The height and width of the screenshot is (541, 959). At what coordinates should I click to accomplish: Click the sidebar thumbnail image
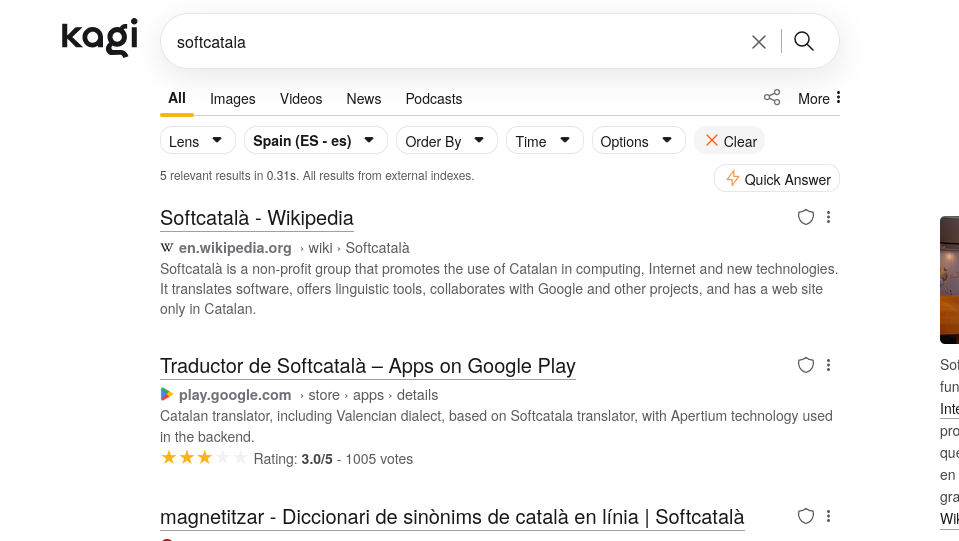pyautogui.click(x=949, y=279)
